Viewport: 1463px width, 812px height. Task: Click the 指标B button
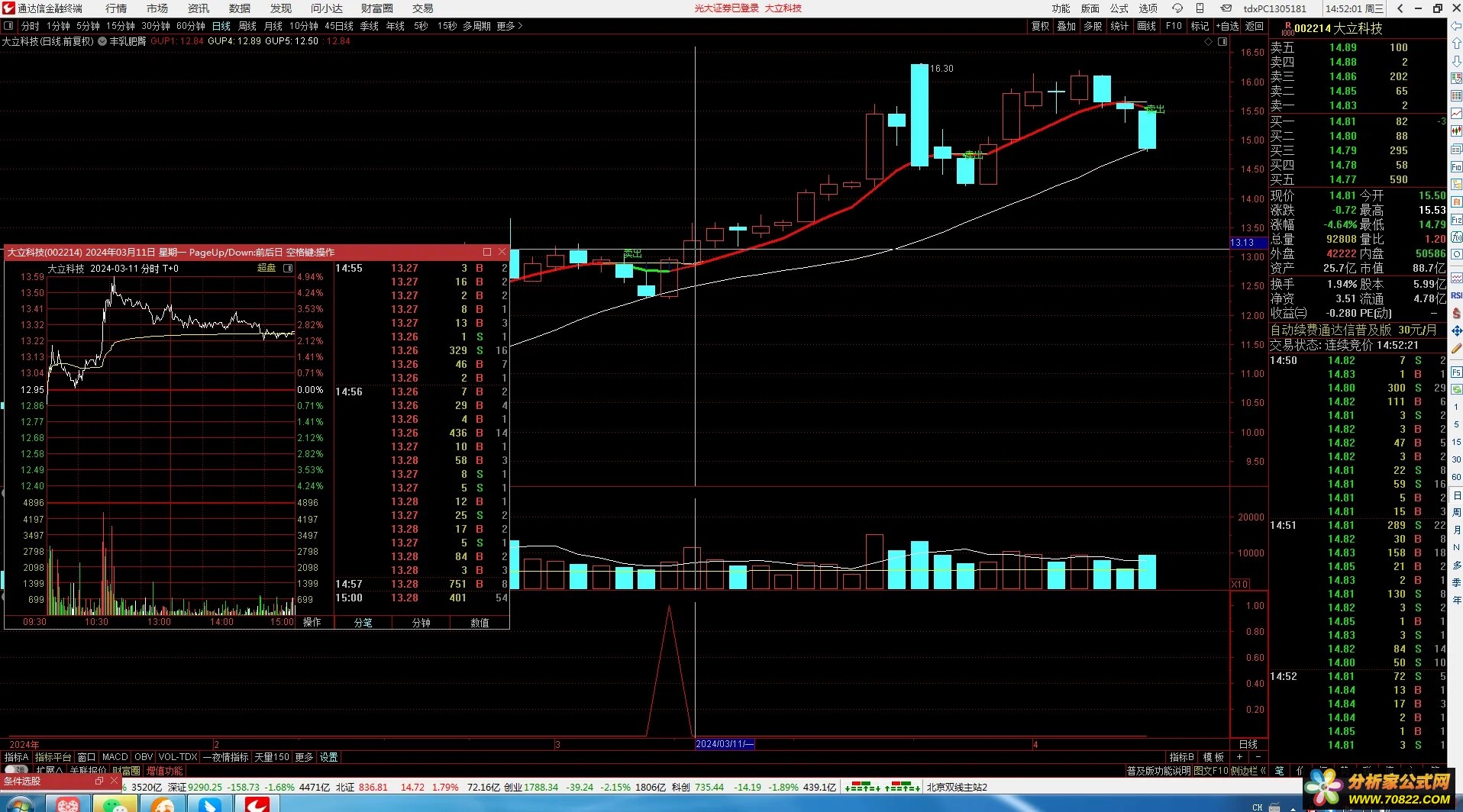pyautogui.click(x=1181, y=757)
